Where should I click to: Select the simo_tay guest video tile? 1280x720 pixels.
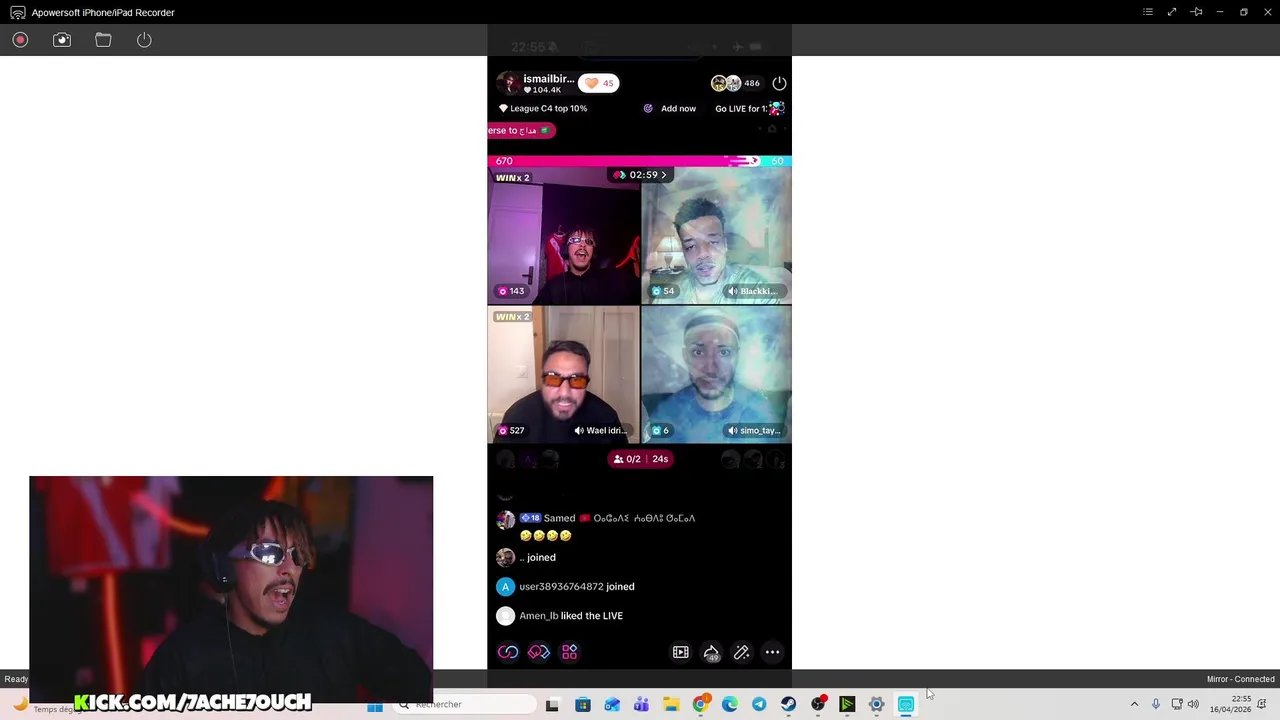(x=716, y=374)
